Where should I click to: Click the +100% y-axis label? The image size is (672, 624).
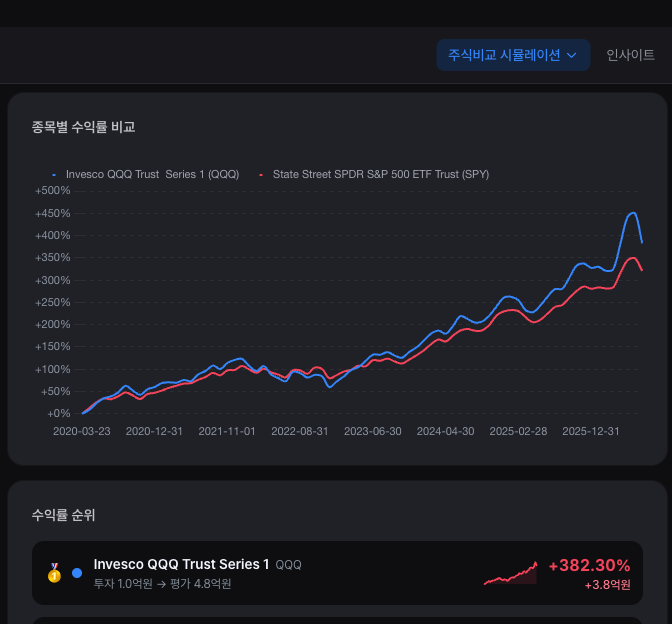52,369
